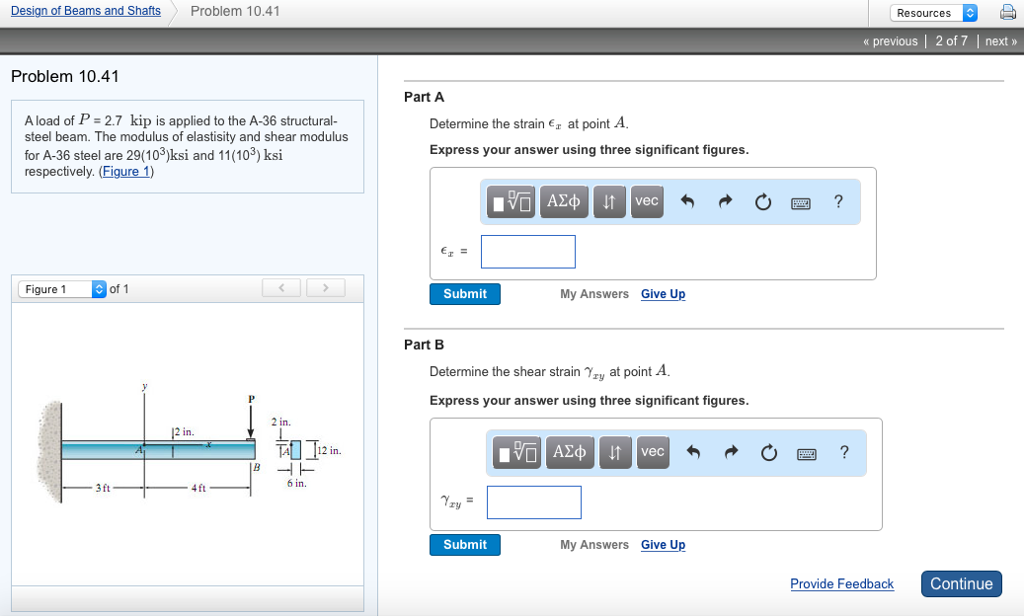The width and height of the screenshot is (1024, 616).
Task: Go to next figure arrow
Action: click(x=326, y=287)
